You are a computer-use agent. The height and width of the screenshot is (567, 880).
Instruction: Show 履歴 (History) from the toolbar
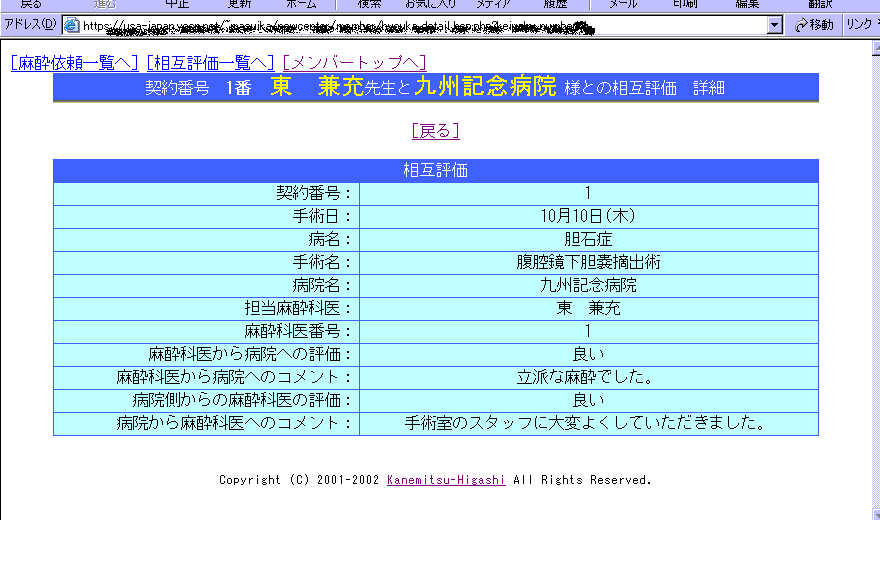click(x=555, y=4)
